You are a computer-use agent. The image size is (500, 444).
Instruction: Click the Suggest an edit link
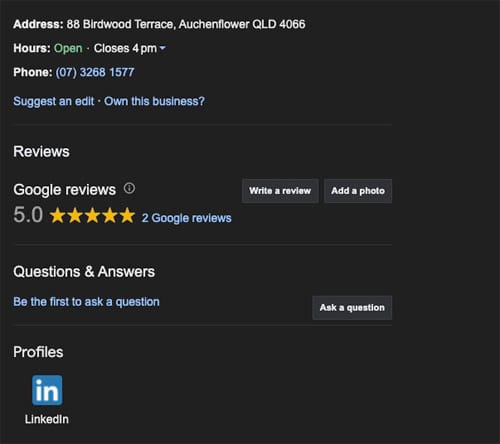[x=54, y=101]
